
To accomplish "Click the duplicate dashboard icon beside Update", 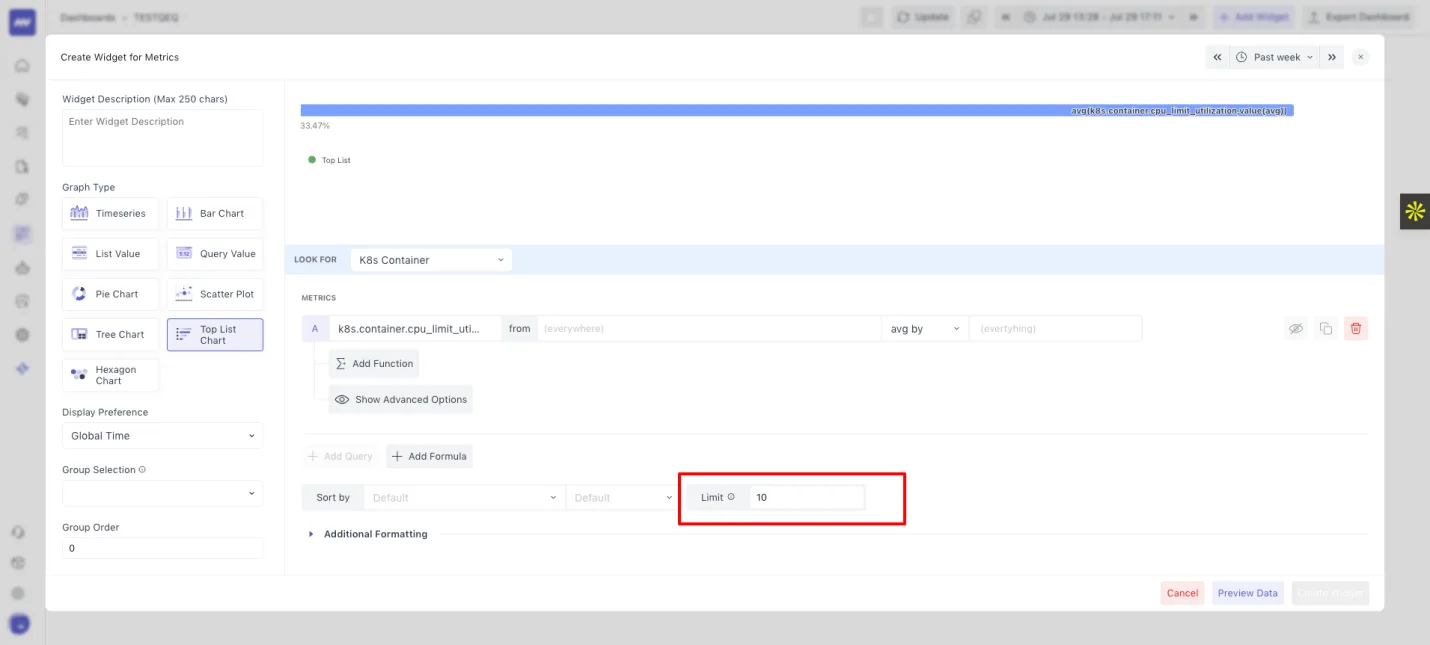I will pos(974,17).
